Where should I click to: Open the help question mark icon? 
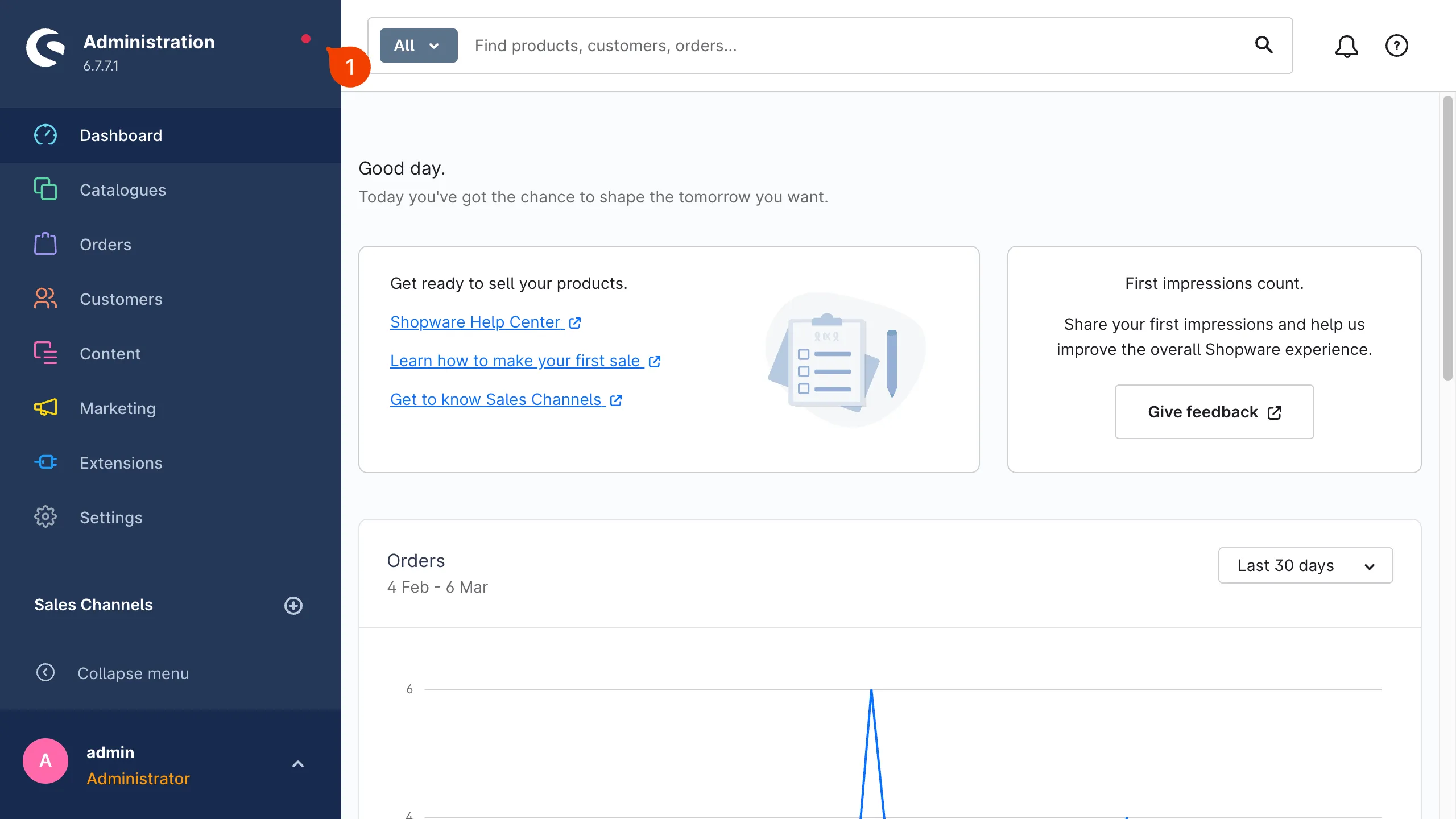1397,45
